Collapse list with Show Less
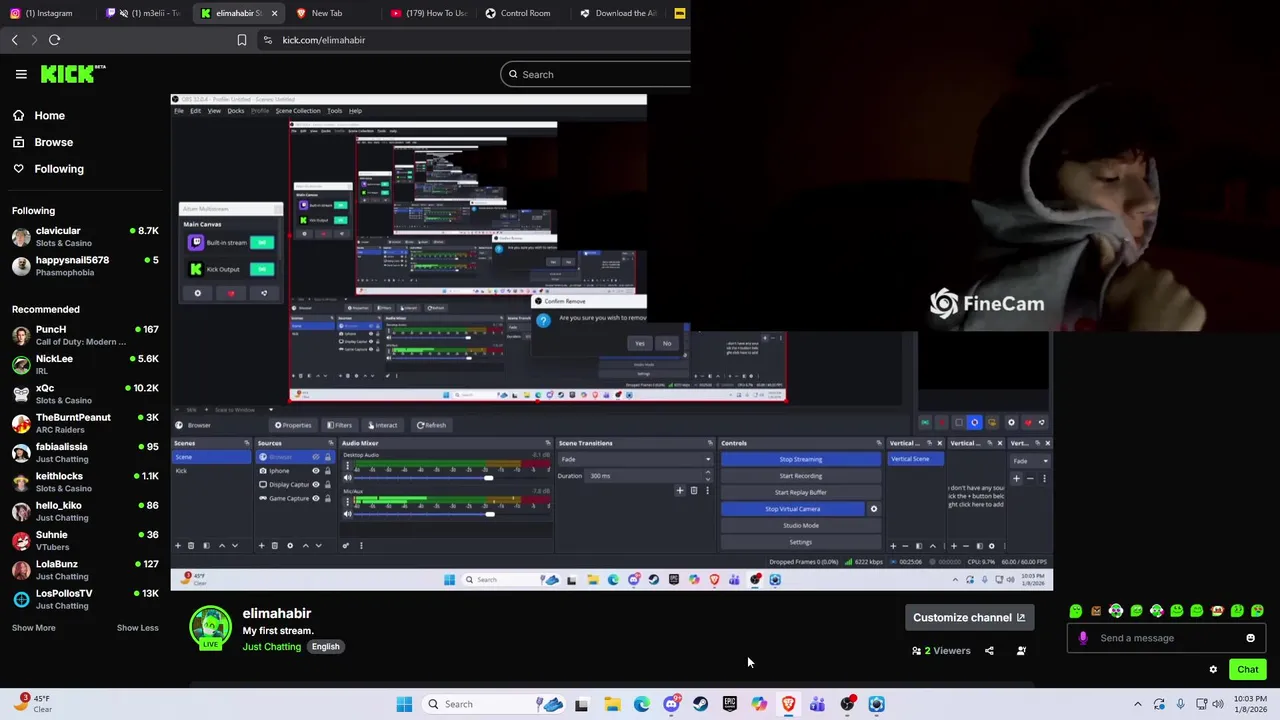1280x720 pixels. [137, 628]
